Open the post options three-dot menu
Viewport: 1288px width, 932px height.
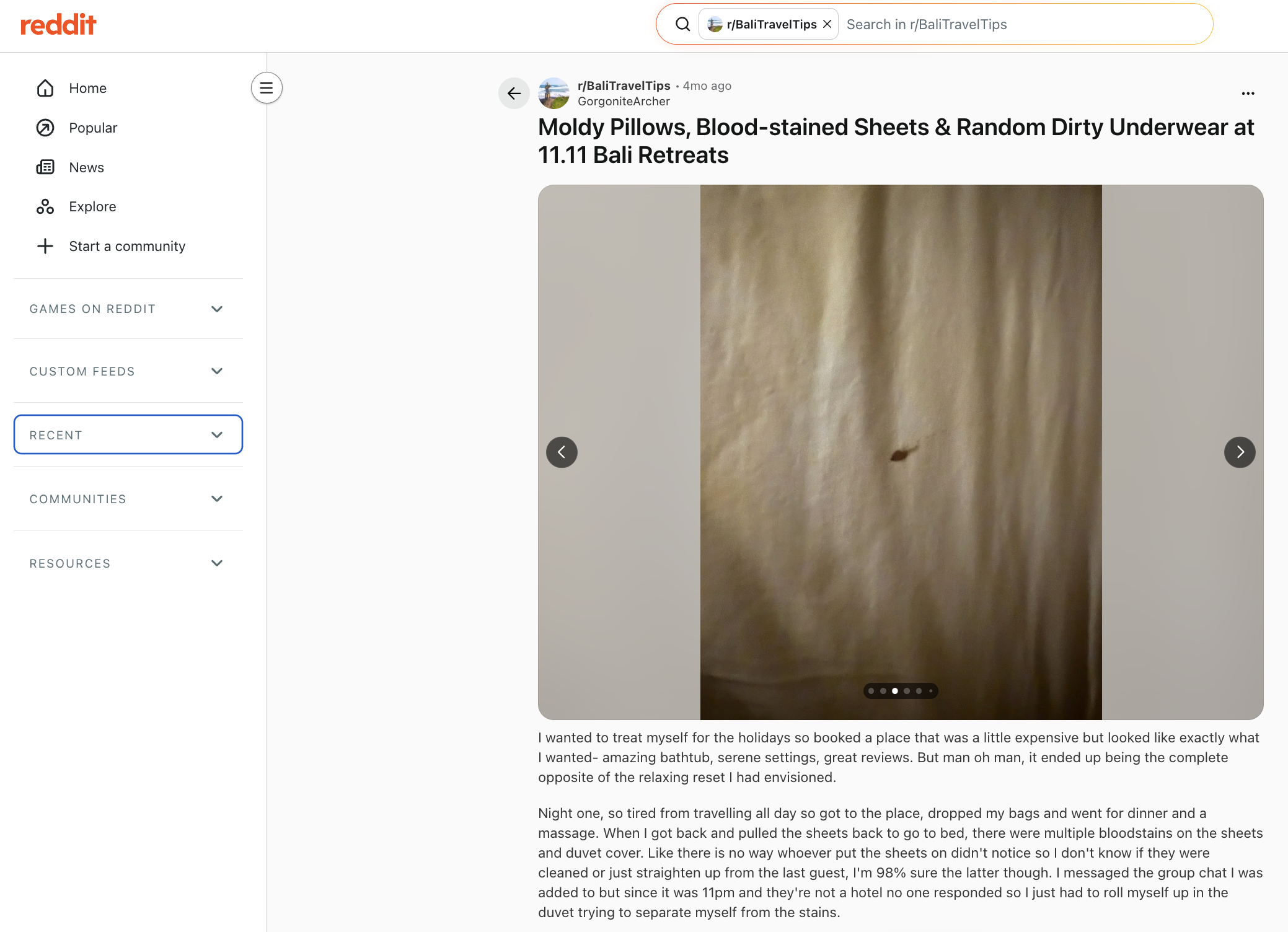1248,94
